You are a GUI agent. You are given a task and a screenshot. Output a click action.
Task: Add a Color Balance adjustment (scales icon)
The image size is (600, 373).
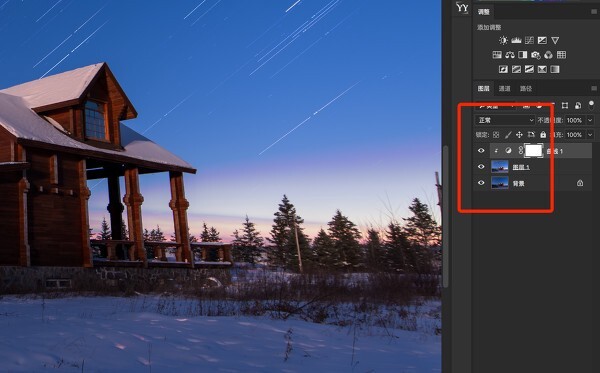click(x=510, y=55)
